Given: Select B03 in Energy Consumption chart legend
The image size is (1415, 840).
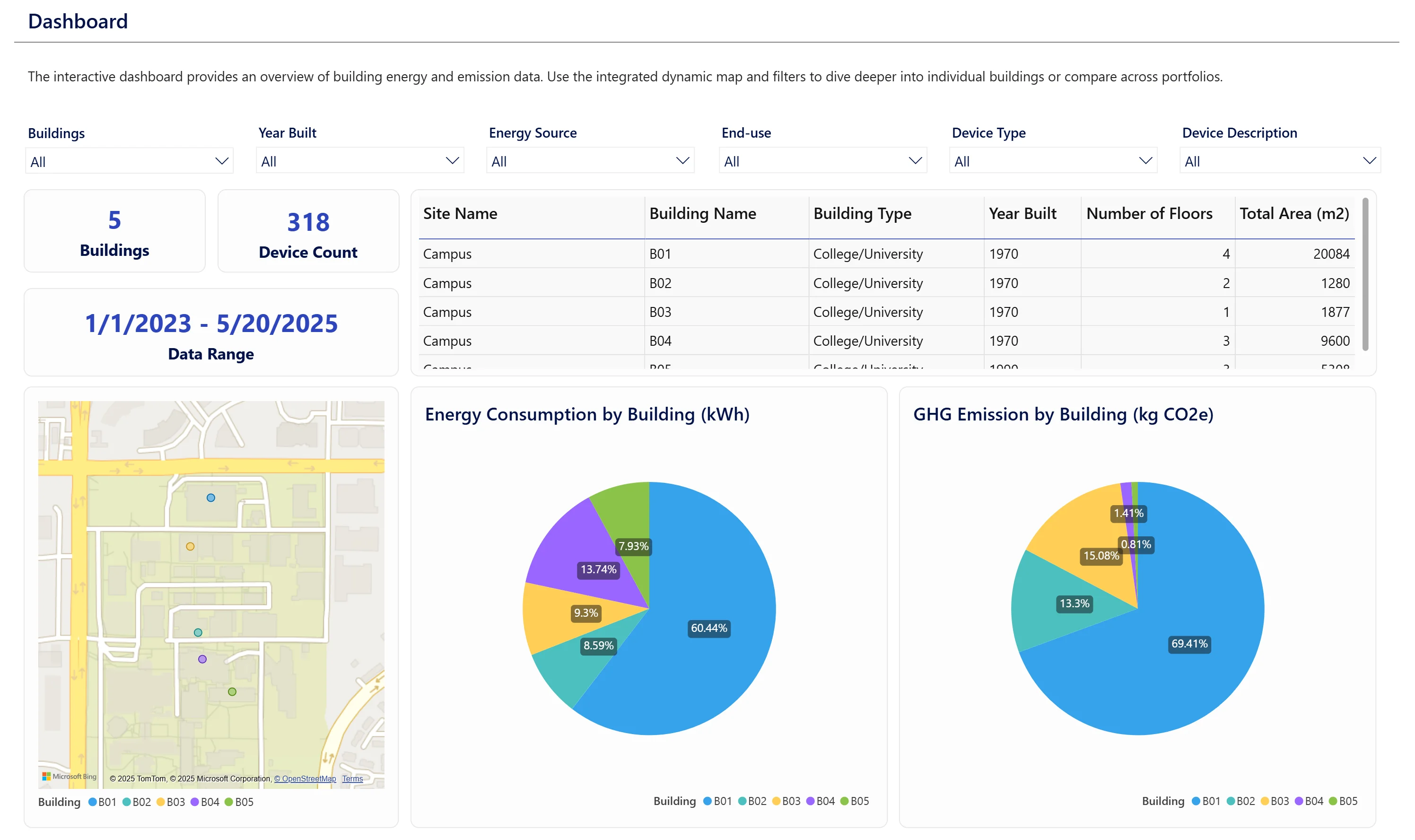Looking at the screenshot, I should click(x=786, y=802).
